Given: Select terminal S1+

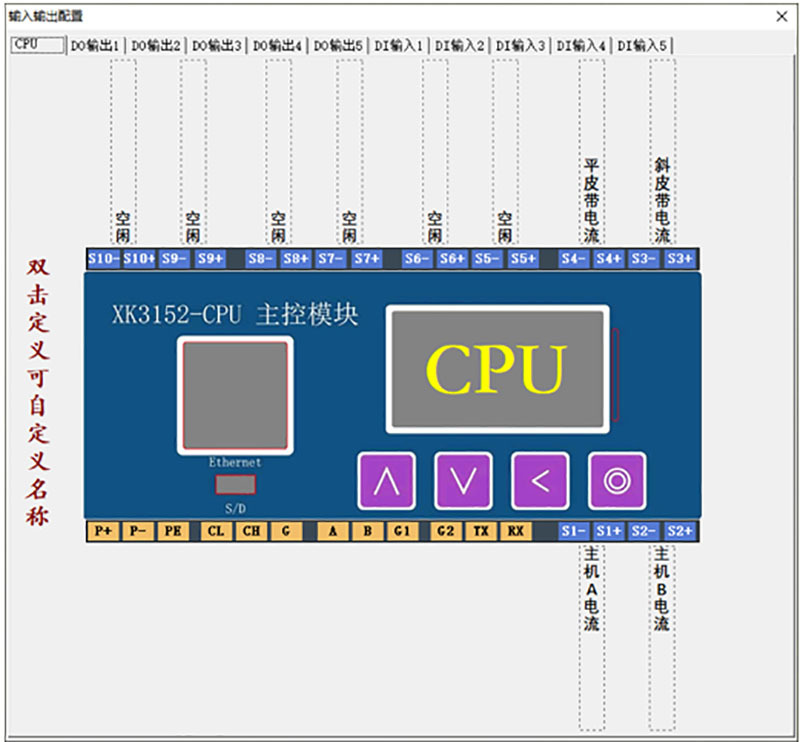Looking at the screenshot, I should [x=609, y=531].
